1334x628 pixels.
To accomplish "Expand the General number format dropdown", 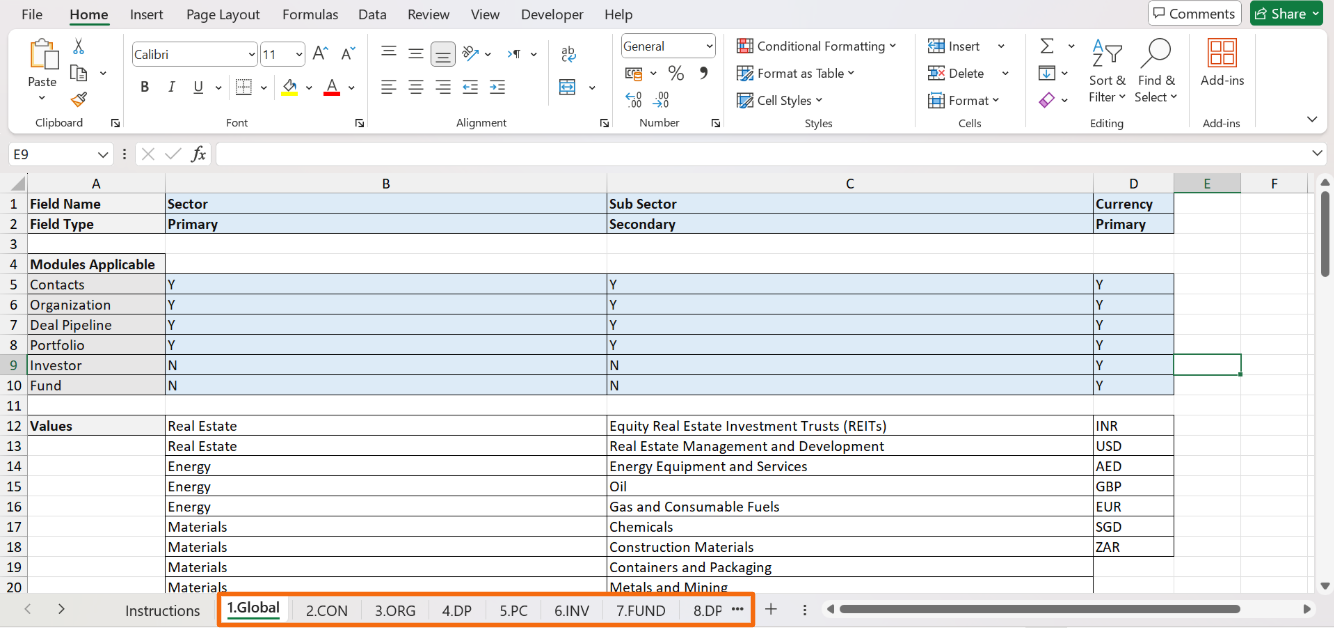I will click(x=709, y=46).
